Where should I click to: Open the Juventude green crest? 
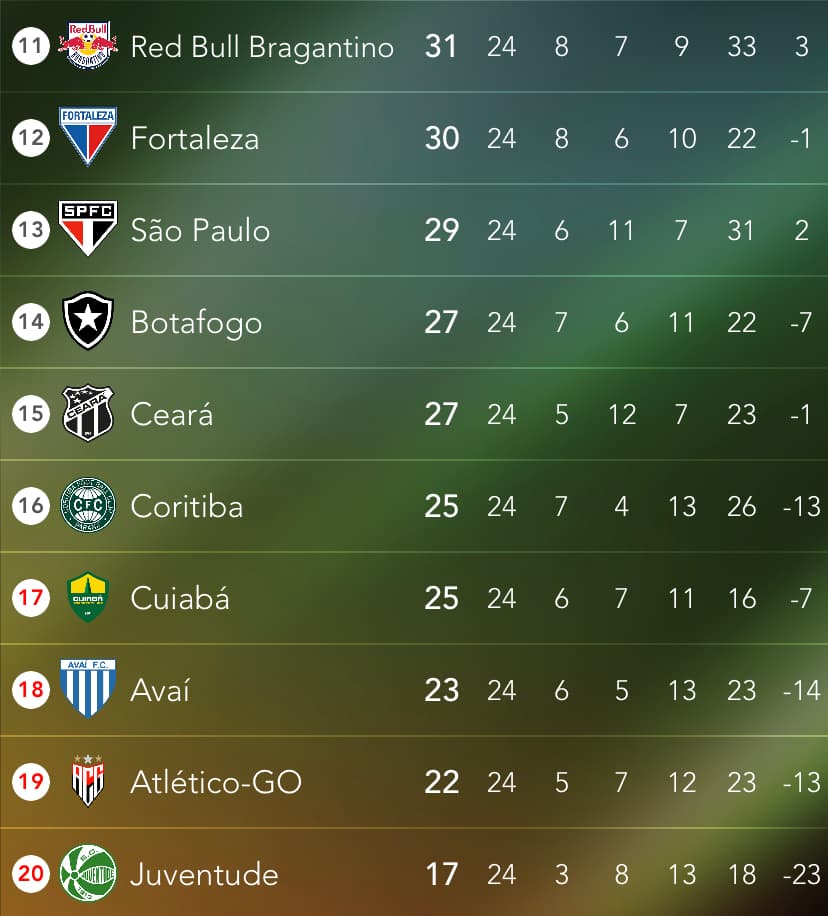88,873
